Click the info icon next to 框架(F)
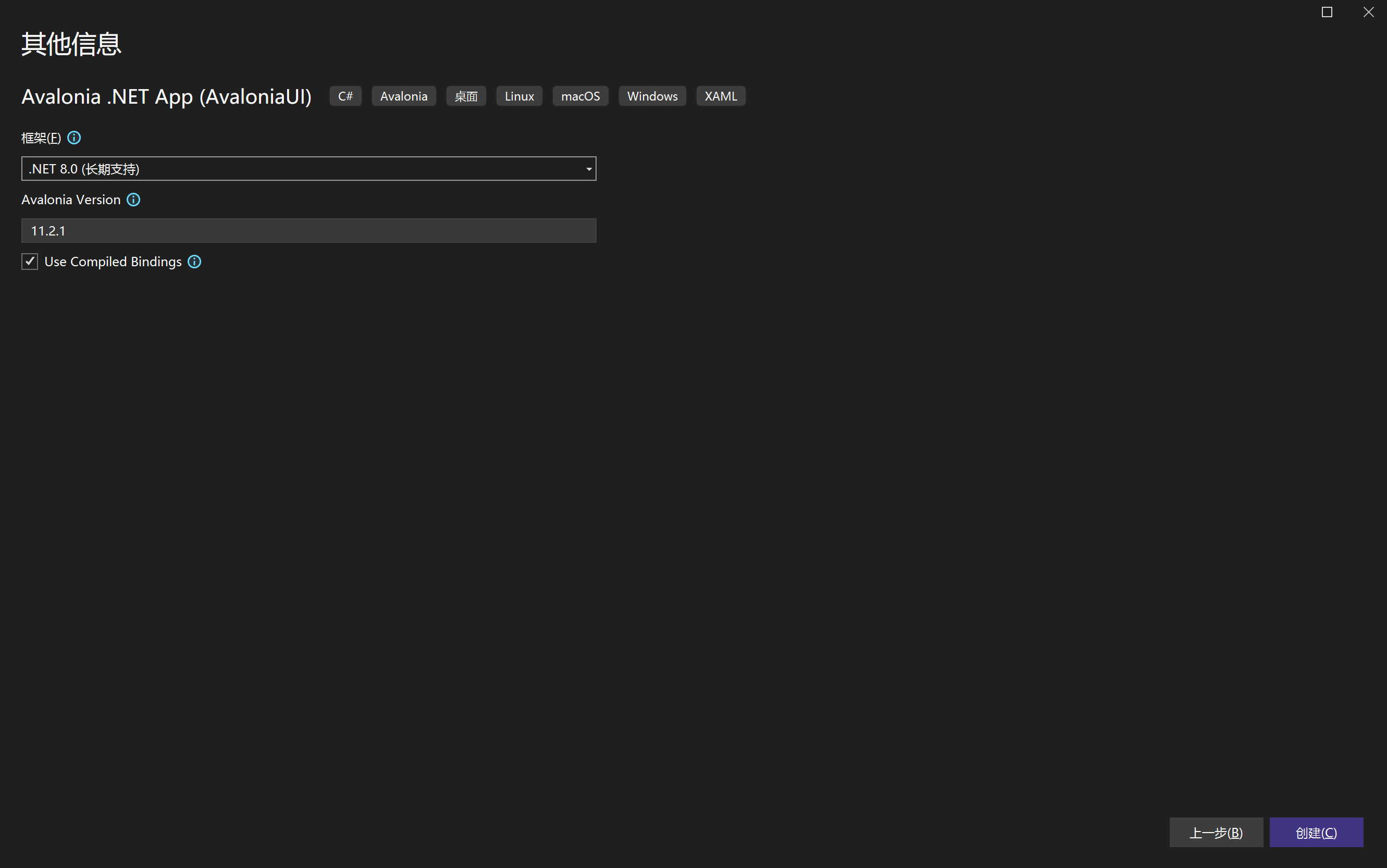The image size is (1387, 868). click(x=74, y=138)
